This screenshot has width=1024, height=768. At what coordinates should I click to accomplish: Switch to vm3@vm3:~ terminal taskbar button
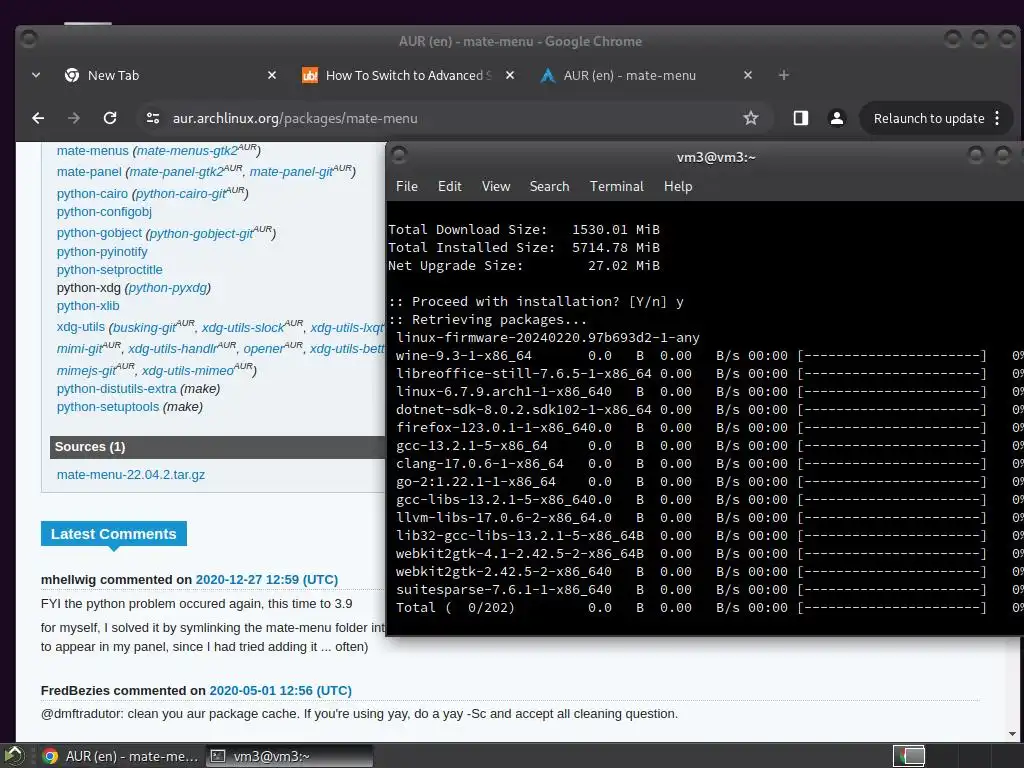pos(290,756)
